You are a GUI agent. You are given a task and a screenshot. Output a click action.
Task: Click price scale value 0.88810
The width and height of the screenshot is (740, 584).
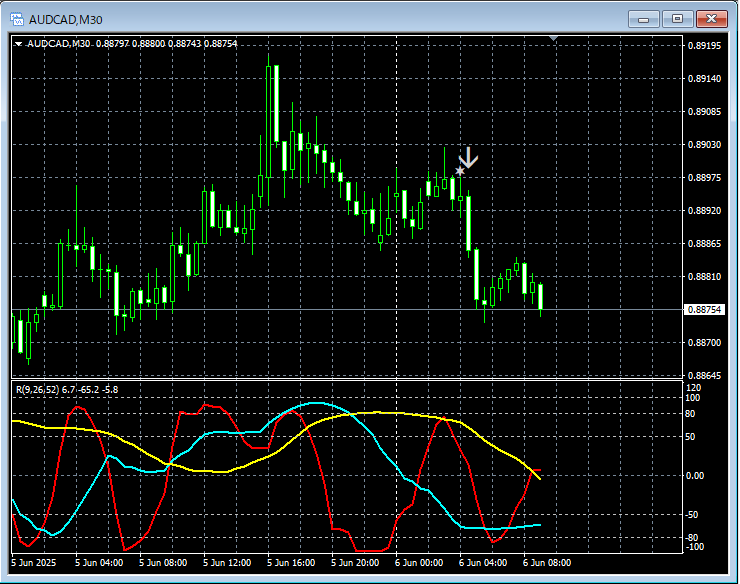click(705, 277)
